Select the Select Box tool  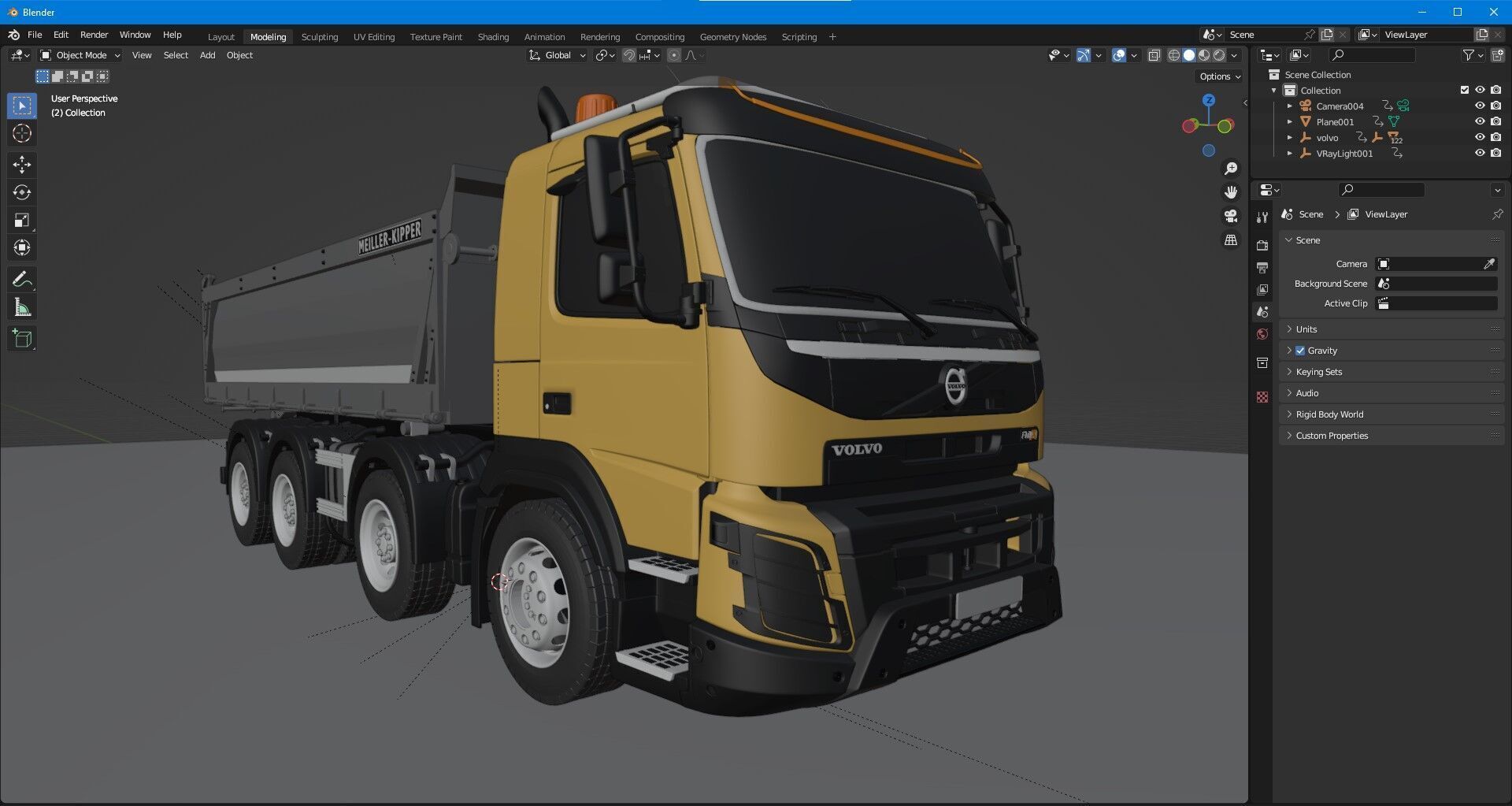click(22, 106)
